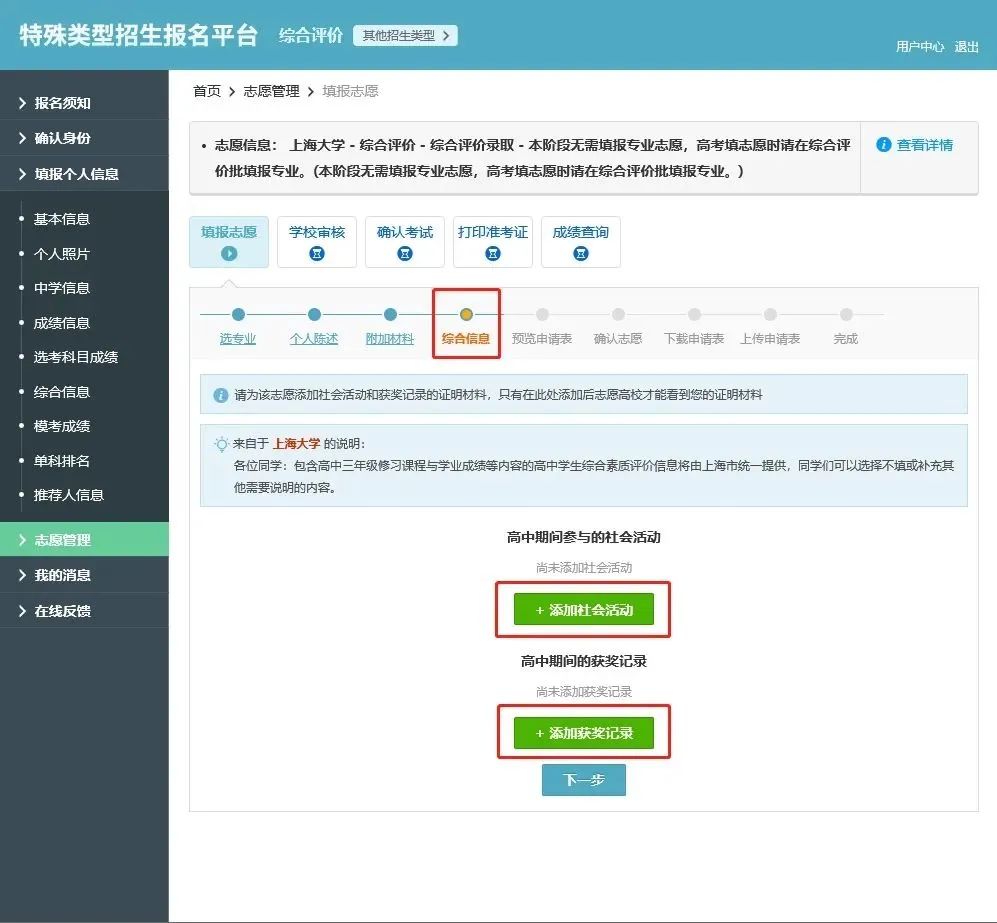Click the hourglass icon under 确认考试
Image resolution: width=997 pixels, height=923 pixels.
405,254
